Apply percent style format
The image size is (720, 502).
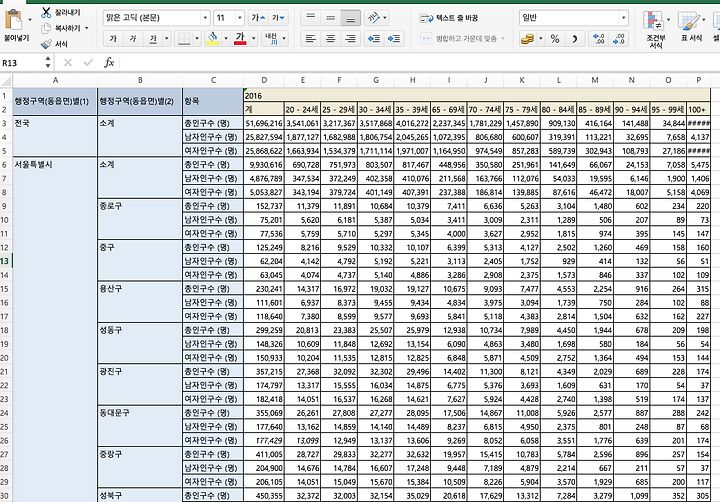(555, 39)
